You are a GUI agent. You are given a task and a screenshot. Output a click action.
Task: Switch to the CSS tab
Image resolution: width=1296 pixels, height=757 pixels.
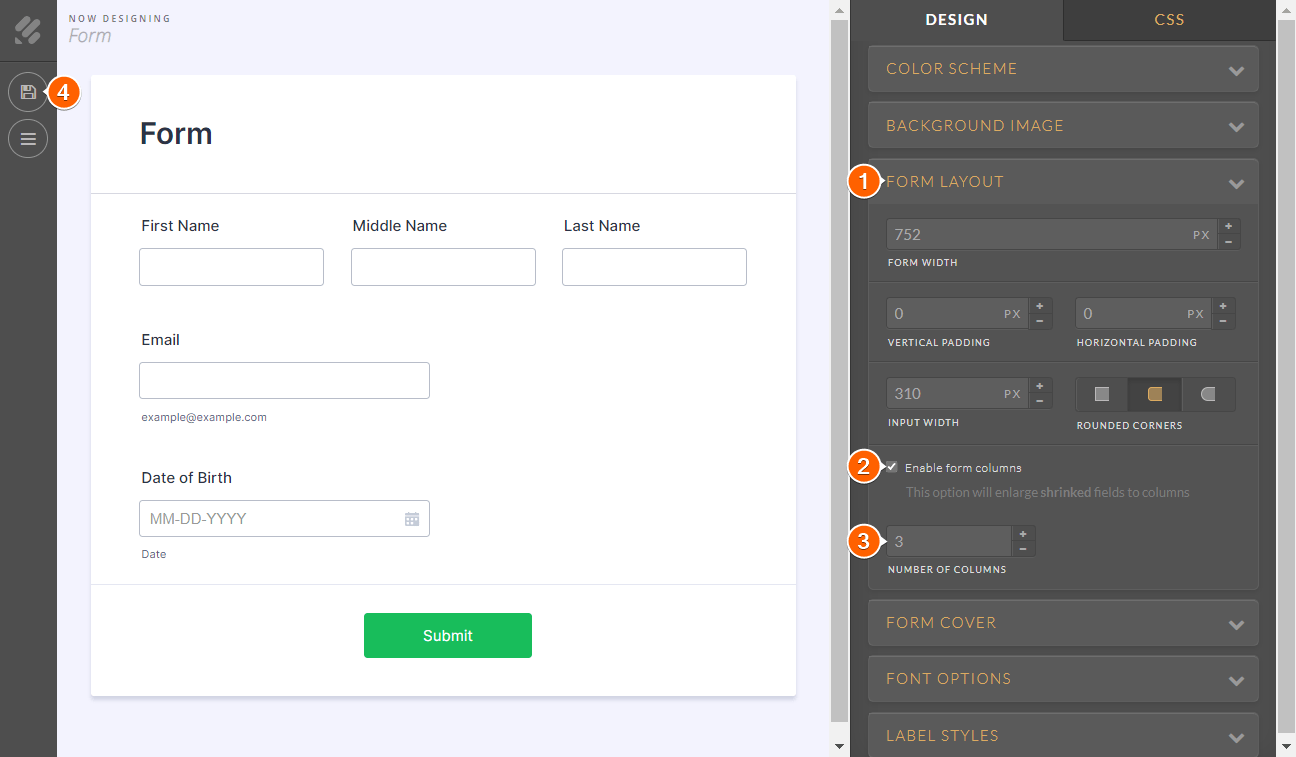coord(1169,20)
